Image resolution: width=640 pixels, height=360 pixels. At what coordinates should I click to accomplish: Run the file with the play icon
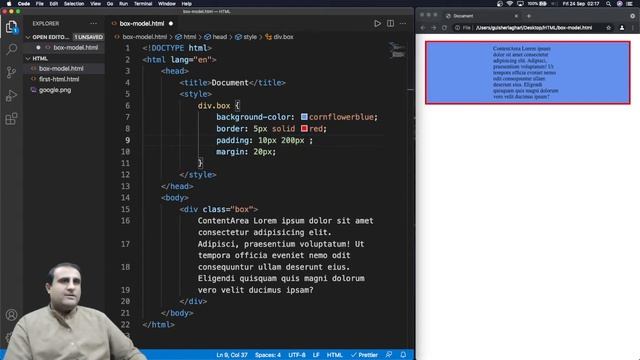(x=378, y=24)
